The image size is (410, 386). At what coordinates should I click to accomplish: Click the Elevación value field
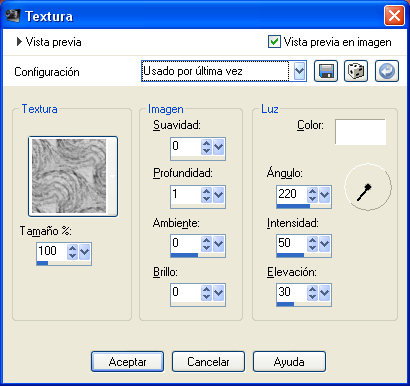(x=291, y=293)
